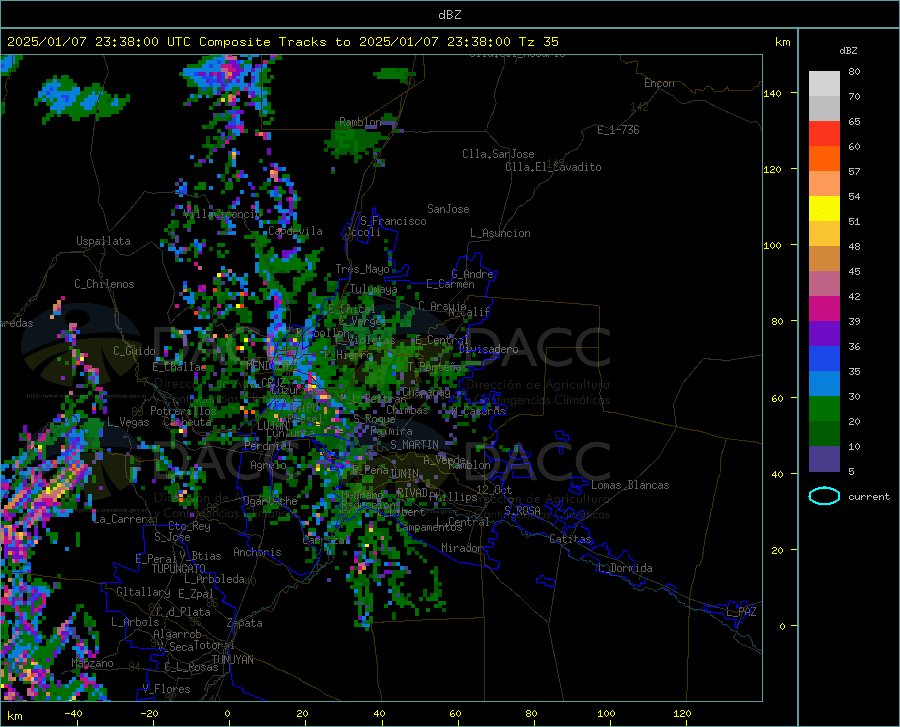Click the Gltallary label

point(143,592)
